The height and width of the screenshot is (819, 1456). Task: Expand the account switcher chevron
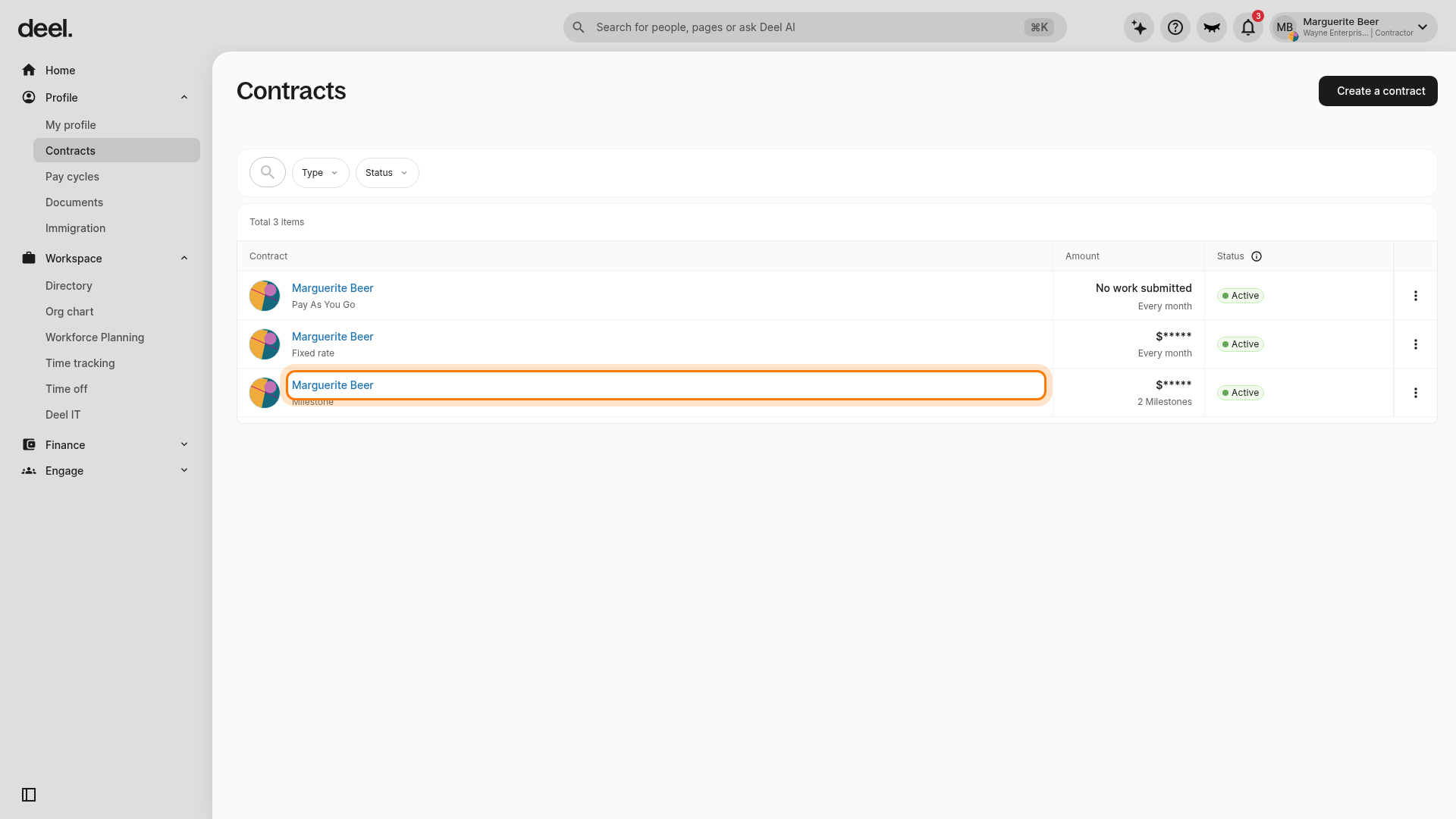(x=1423, y=27)
